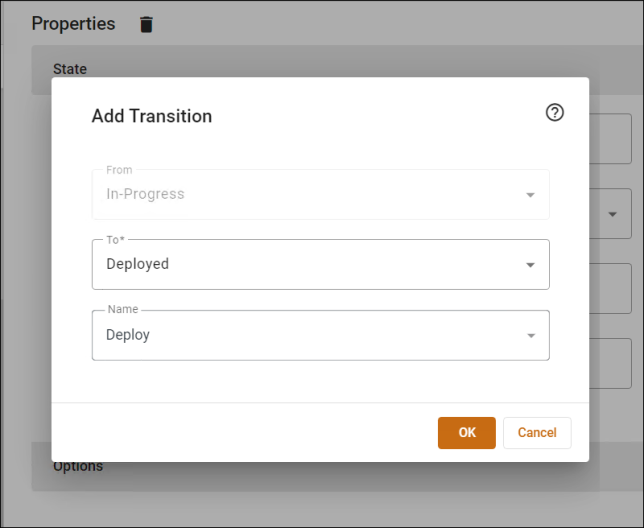This screenshot has width=644, height=528.
Task: Select the Deployed value in To field
Action: pyautogui.click(x=138, y=264)
